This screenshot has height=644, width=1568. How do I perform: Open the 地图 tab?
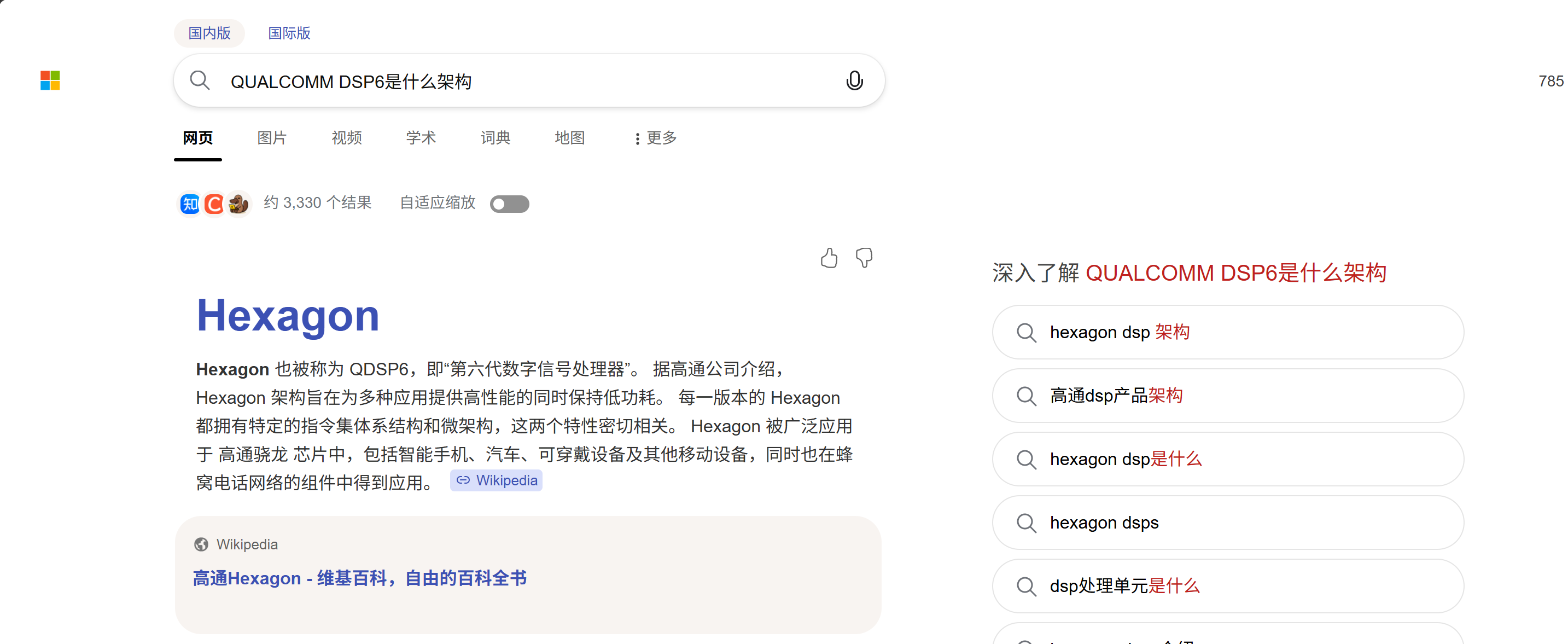pyautogui.click(x=570, y=138)
